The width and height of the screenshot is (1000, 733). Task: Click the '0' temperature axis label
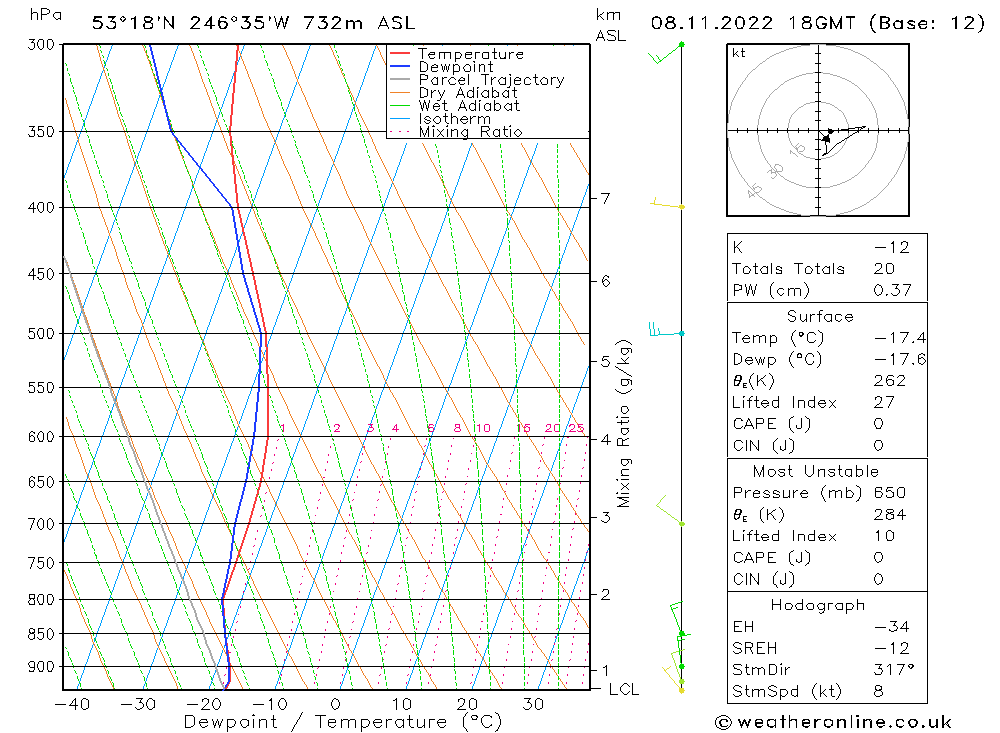[x=335, y=704]
